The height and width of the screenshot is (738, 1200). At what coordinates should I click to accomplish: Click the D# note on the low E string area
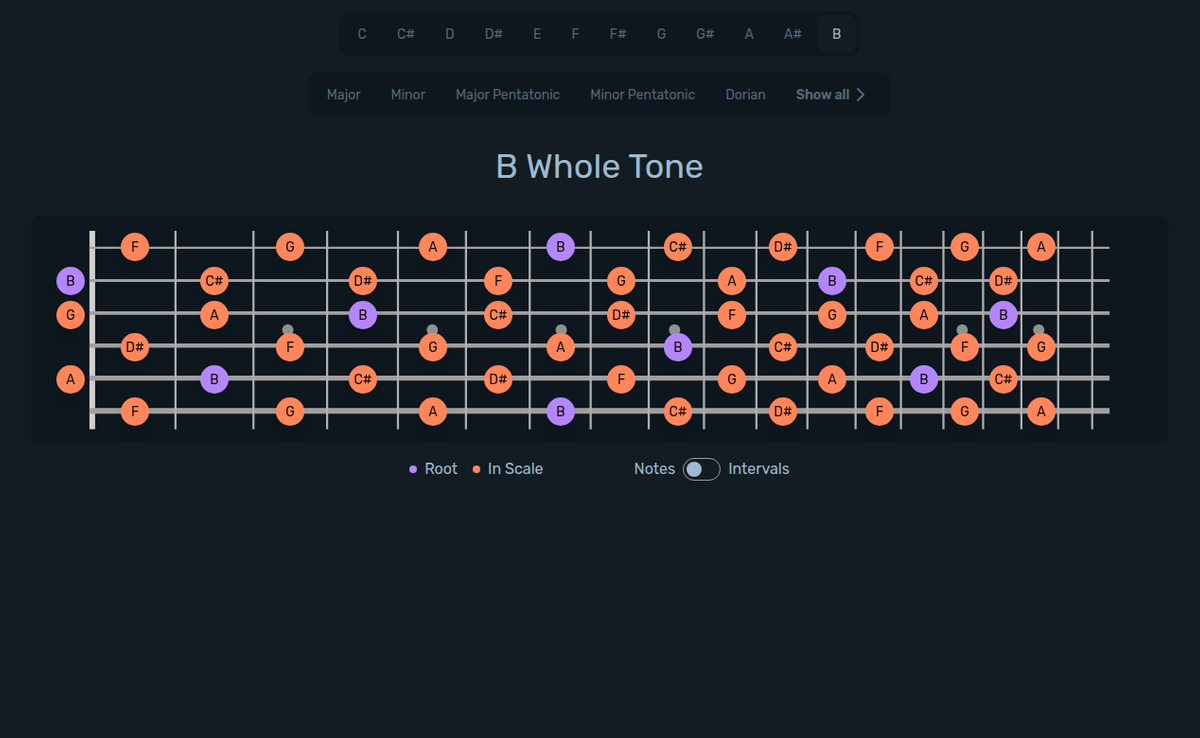click(x=783, y=411)
